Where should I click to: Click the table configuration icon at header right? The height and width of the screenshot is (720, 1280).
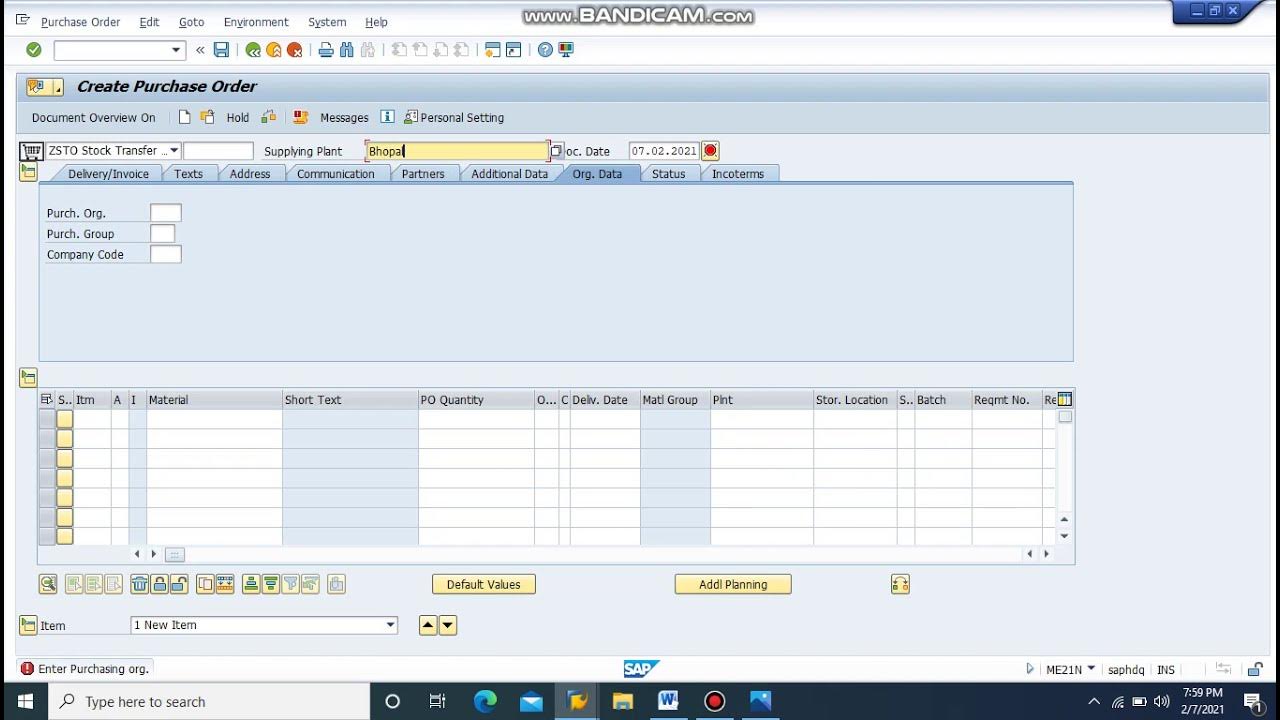coord(1065,399)
